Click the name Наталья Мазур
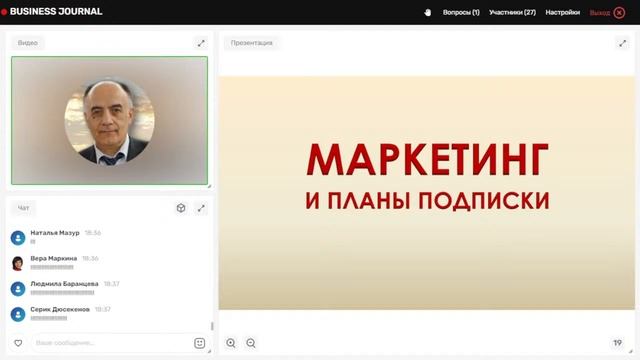 pyautogui.click(x=55, y=233)
